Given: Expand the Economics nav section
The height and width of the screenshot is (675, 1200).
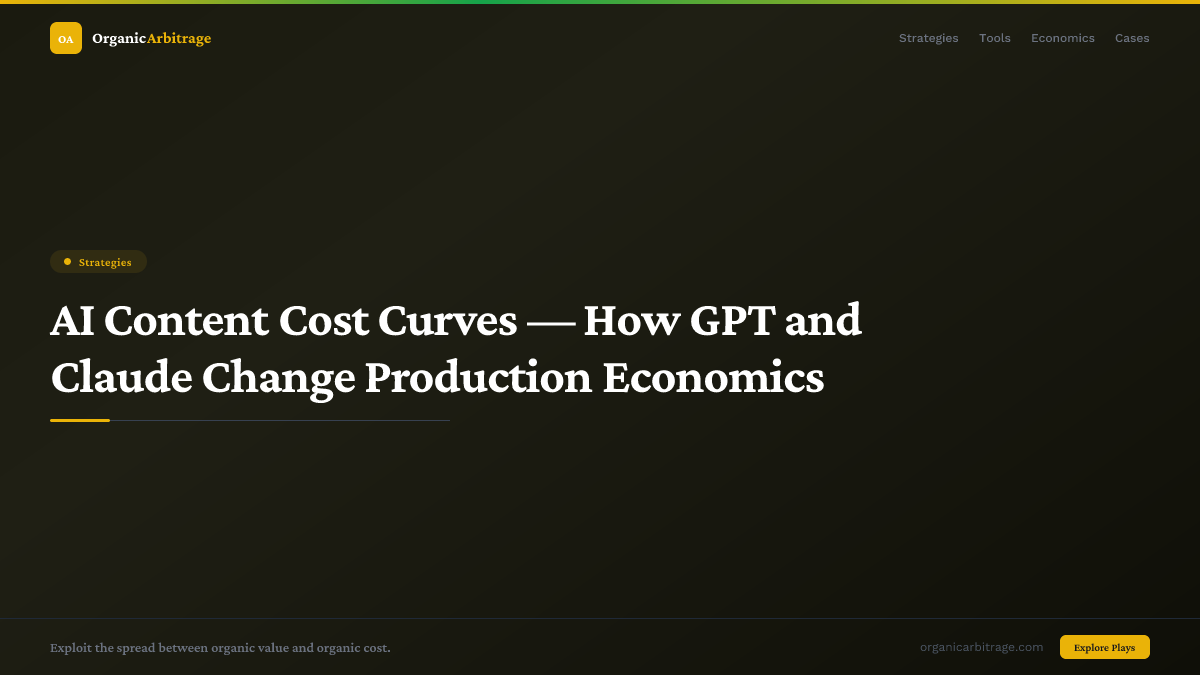Looking at the screenshot, I should pos(1063,38).
